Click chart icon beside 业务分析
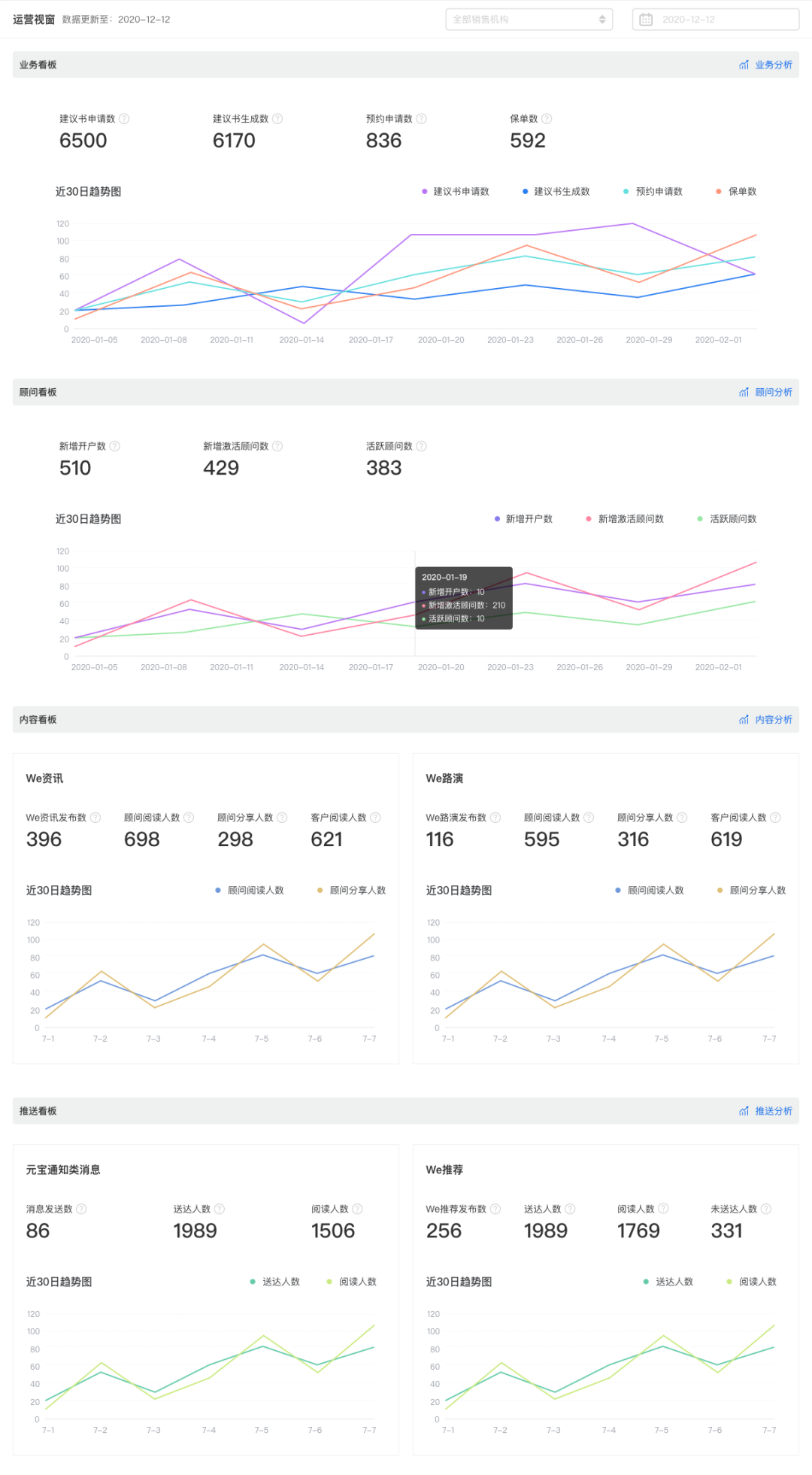 (x=744, y=65)
